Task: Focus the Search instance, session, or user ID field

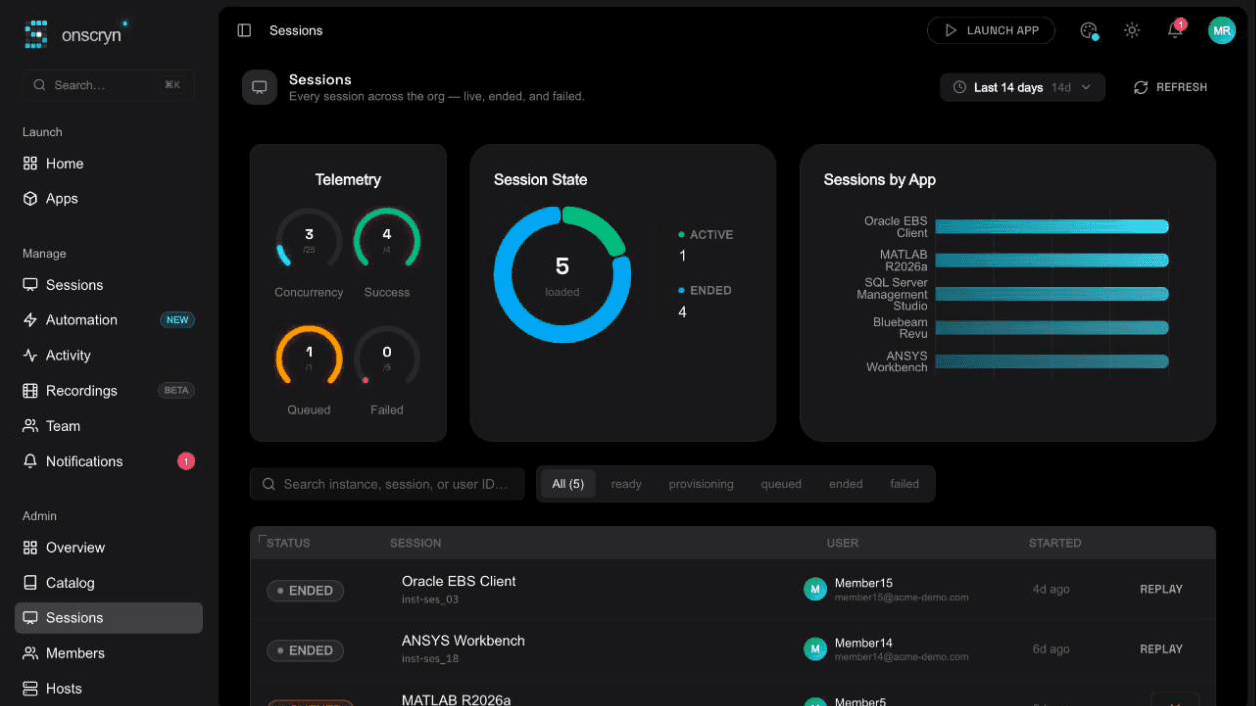Action: (387, 484)
